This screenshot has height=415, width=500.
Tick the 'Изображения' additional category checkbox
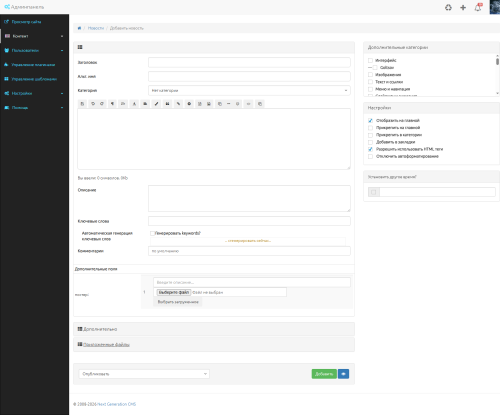coord(370,75)
